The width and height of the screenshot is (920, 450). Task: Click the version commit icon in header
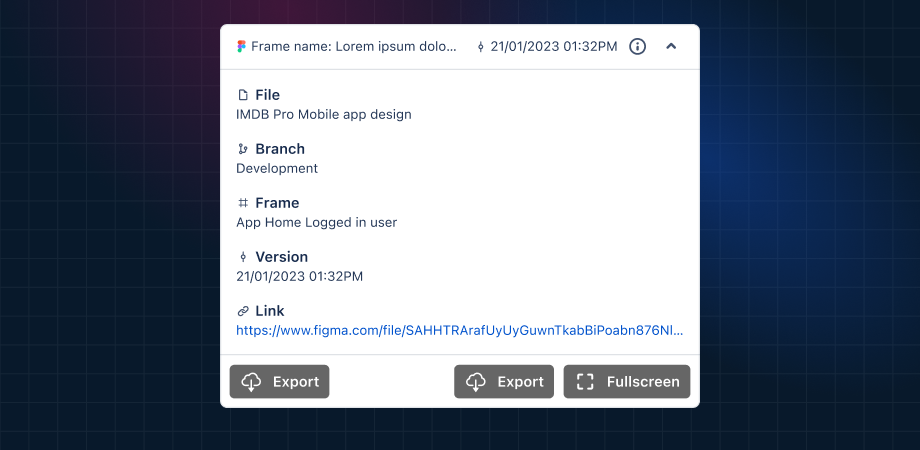(x=481, y=47)
